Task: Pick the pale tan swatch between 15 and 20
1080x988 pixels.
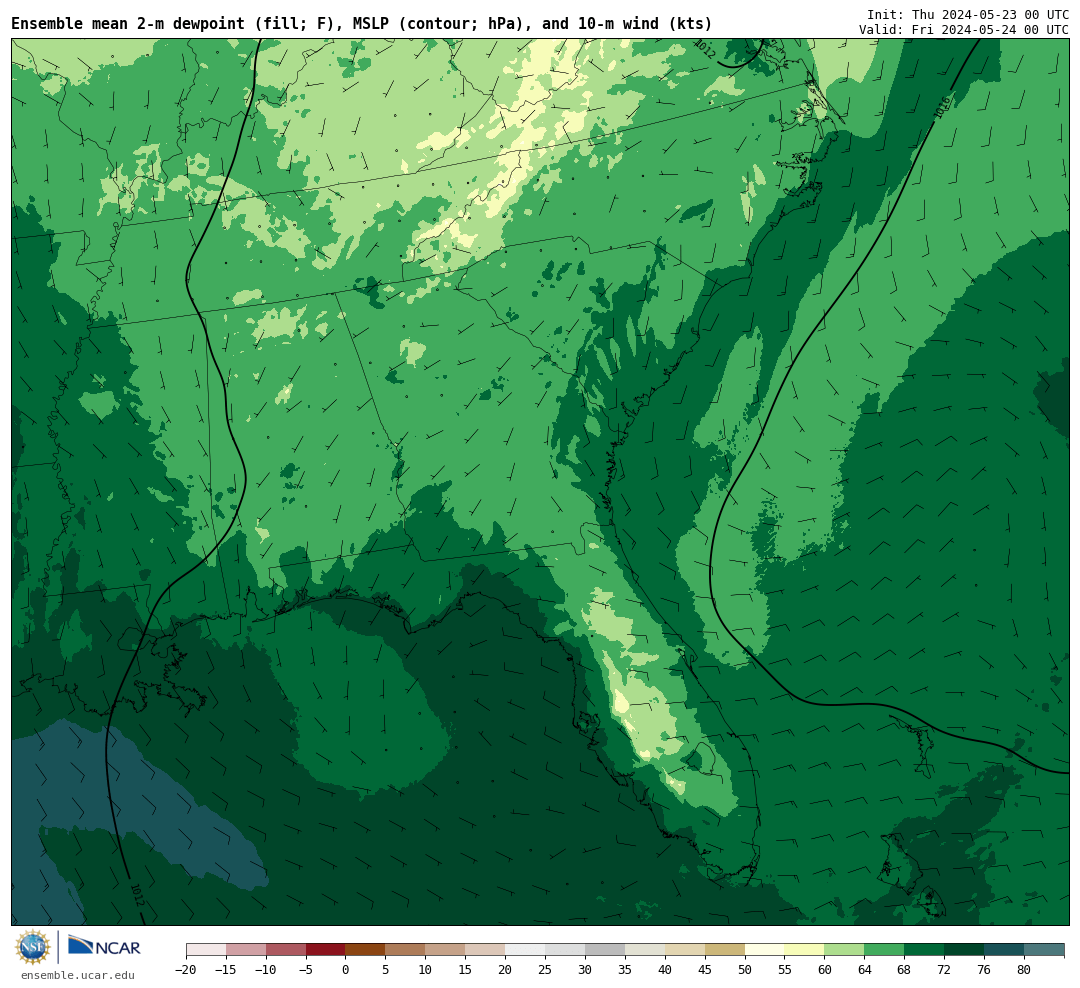Action: coord(486,950)
